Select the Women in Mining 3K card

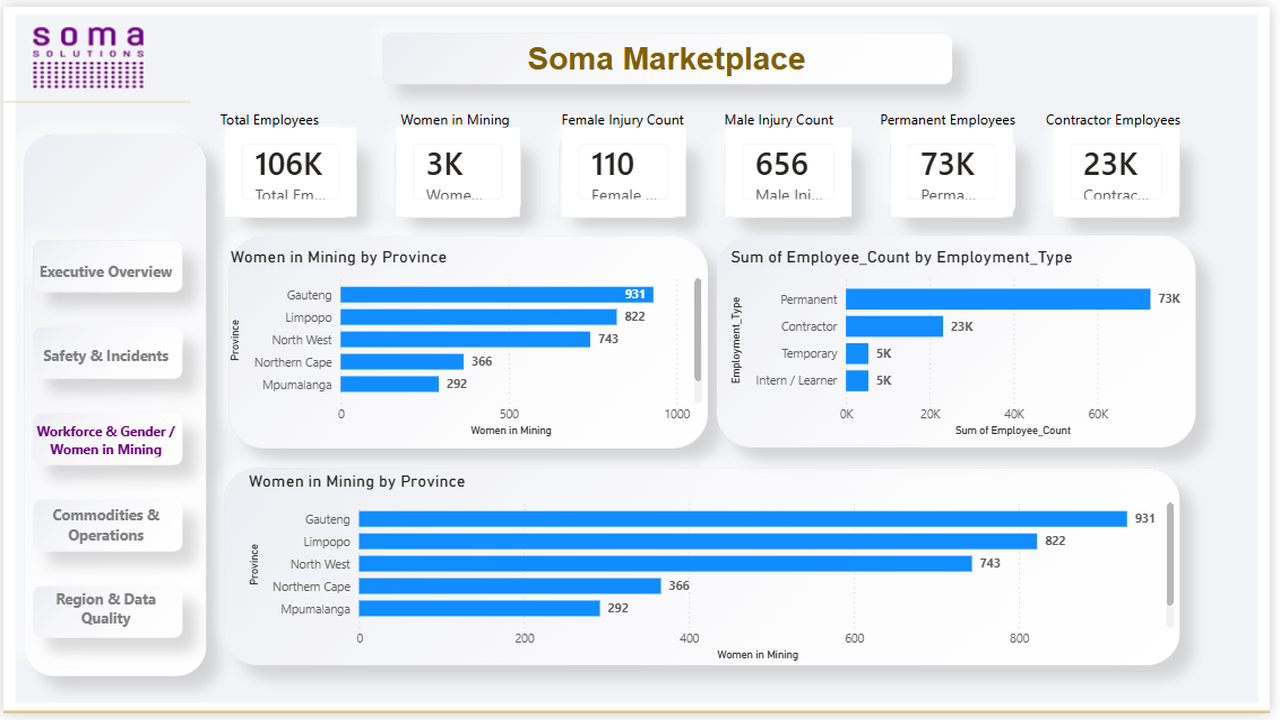click(x=457, y=172)
